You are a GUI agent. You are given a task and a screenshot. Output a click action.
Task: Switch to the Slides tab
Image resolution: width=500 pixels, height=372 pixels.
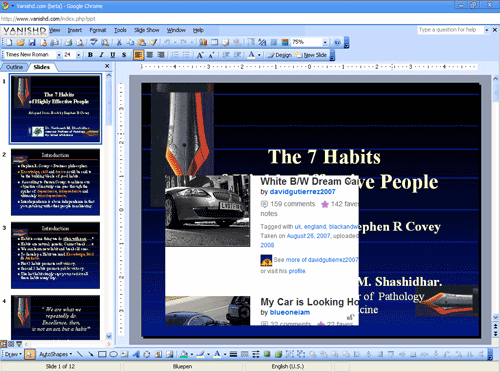pos(41,67)
